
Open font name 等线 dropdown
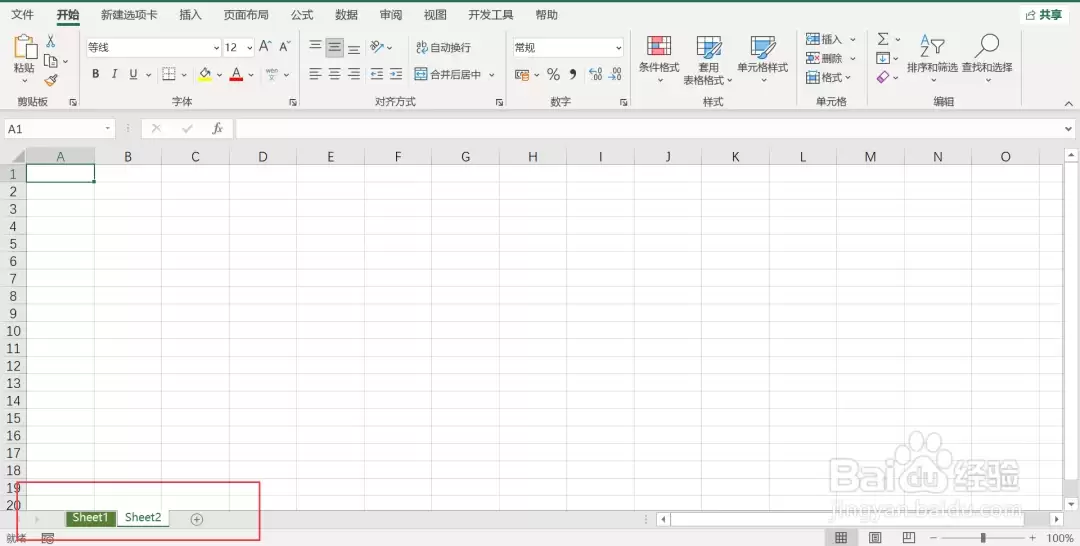216,48
